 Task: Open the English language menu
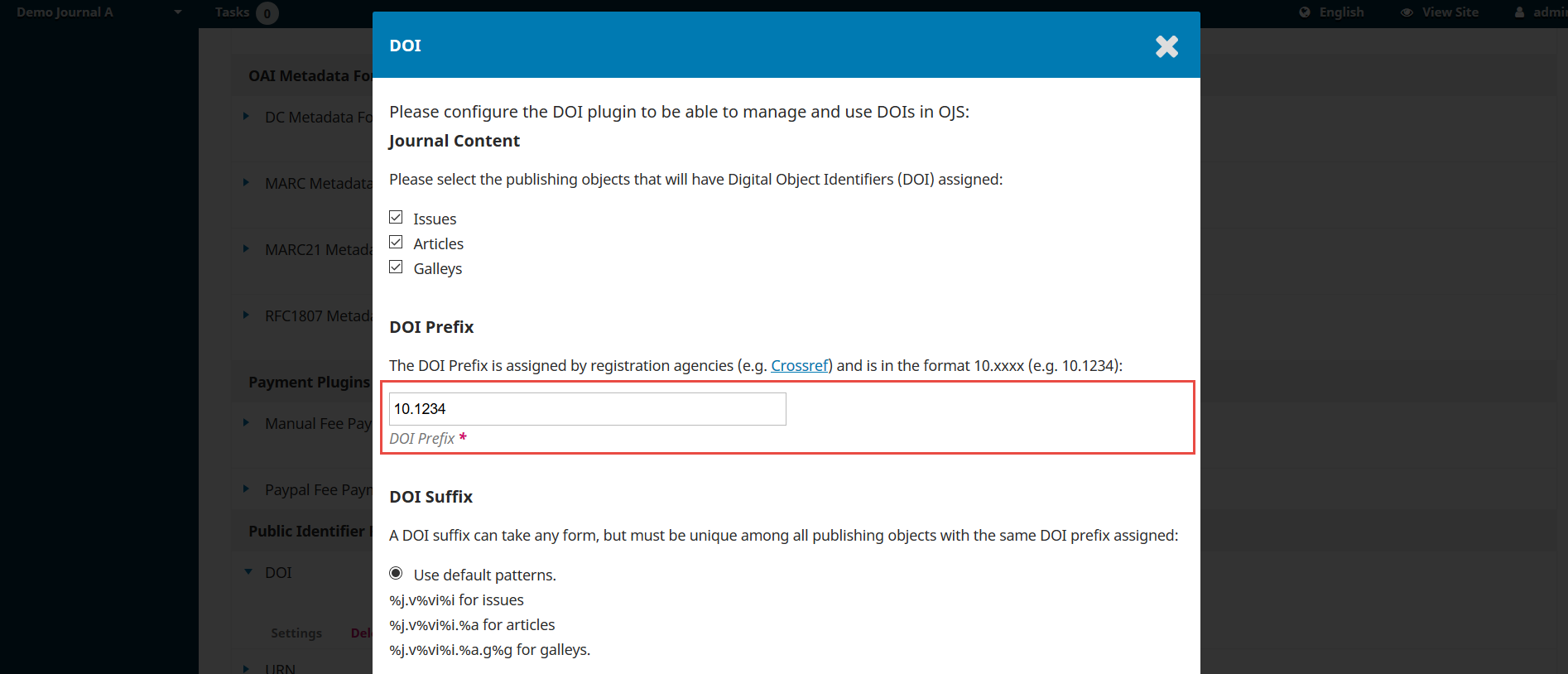tap(1341, 12)
